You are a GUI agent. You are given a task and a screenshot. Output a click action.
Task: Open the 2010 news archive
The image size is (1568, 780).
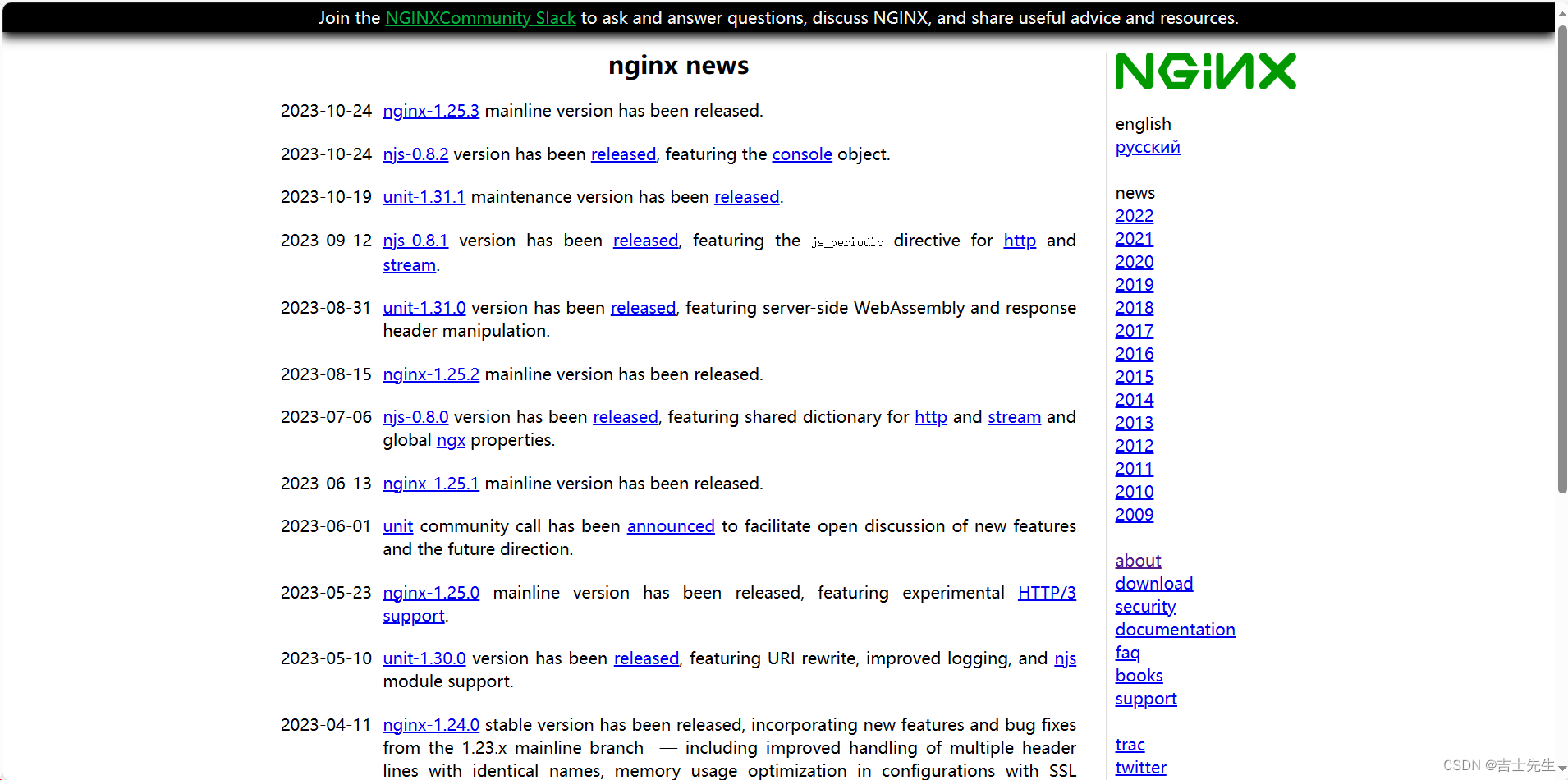point(1135,492)
